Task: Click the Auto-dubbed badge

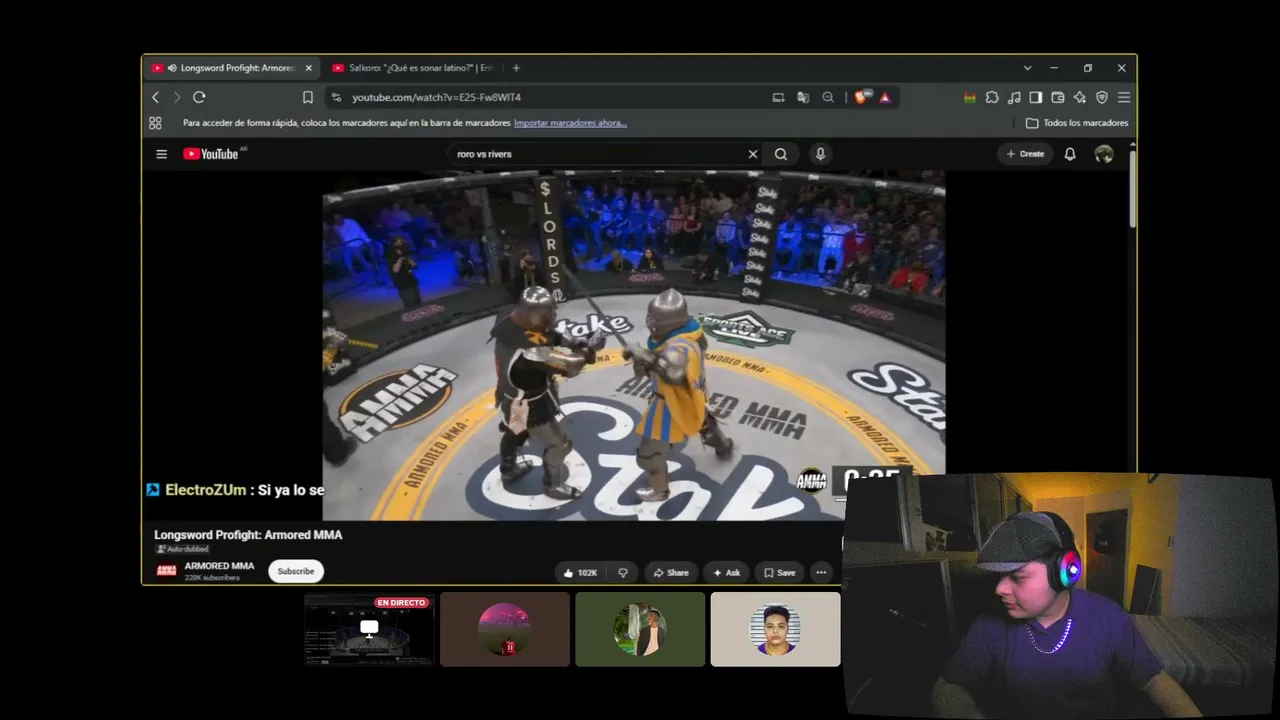Action: pos(182,549)
